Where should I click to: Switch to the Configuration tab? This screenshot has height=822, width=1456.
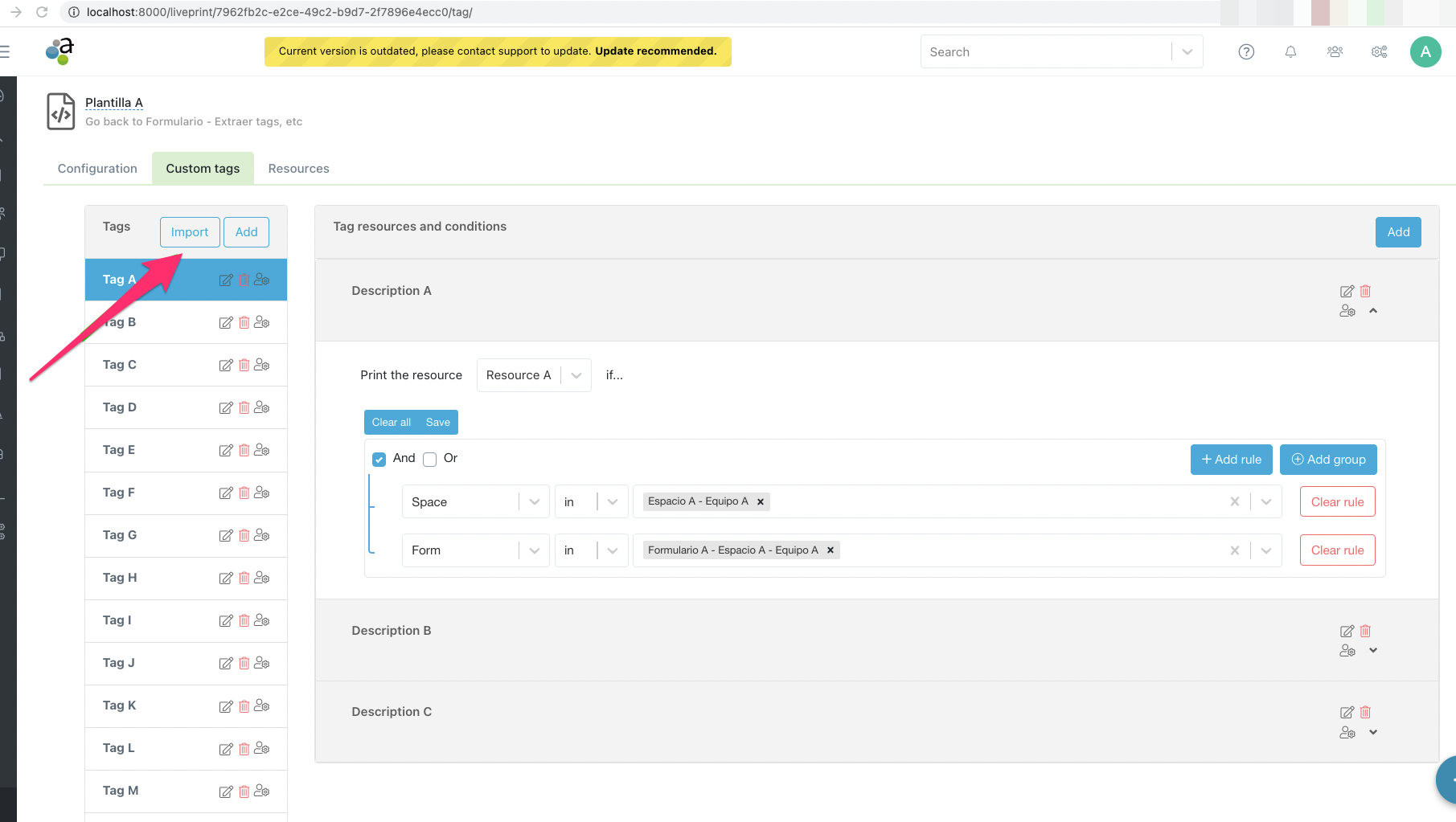97,169
